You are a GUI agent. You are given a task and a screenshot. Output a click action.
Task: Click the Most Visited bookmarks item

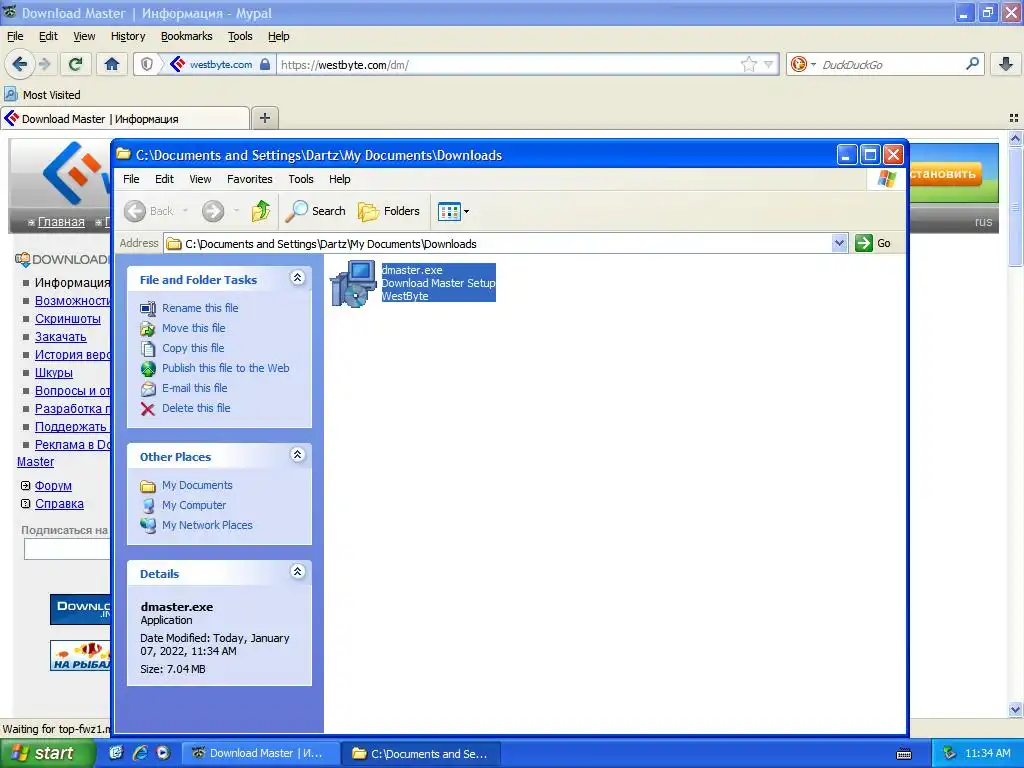coord(42,95)
